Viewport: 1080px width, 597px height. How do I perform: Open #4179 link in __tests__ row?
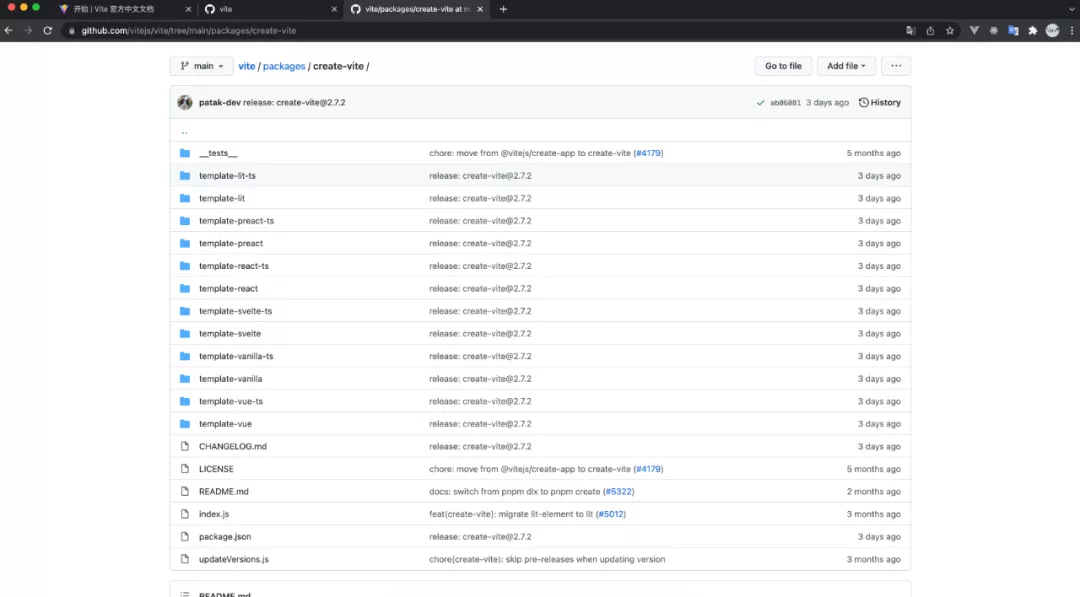(x=648, y=153)
